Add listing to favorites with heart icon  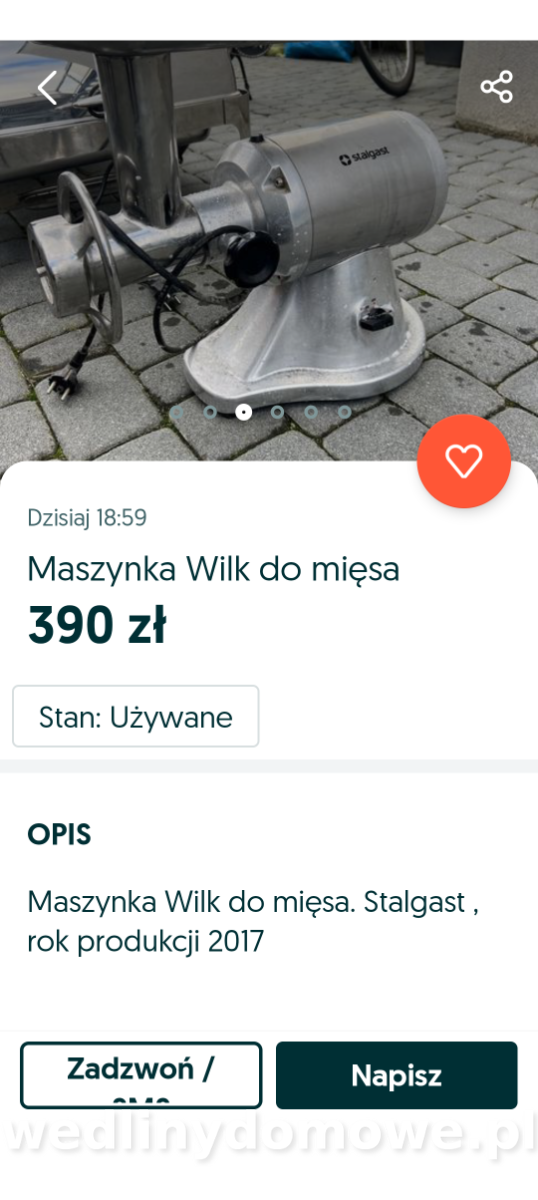[x=464, y=461]
